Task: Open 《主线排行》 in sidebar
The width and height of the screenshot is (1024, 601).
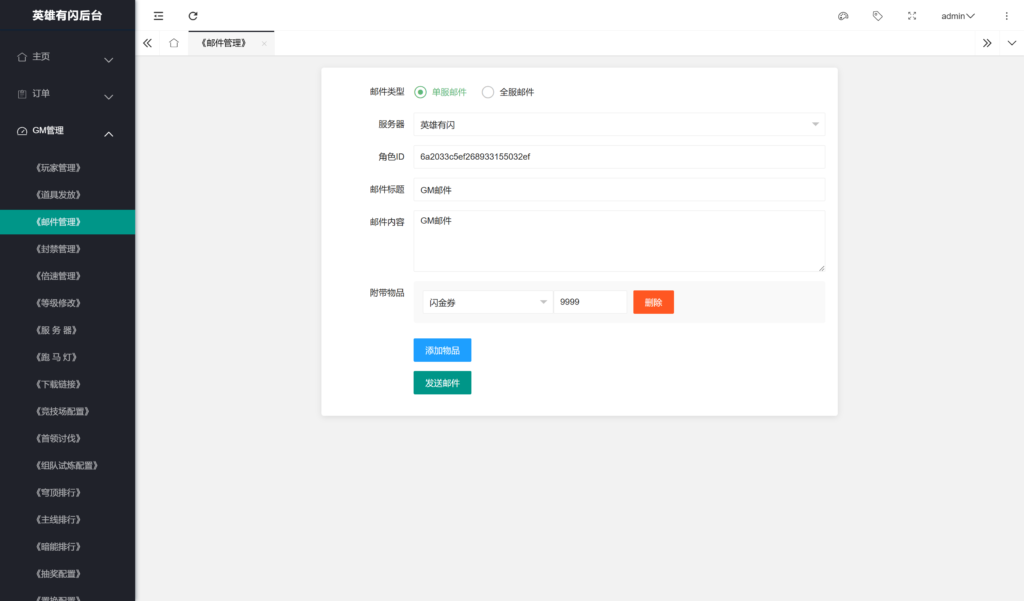Action: (68, 519)
